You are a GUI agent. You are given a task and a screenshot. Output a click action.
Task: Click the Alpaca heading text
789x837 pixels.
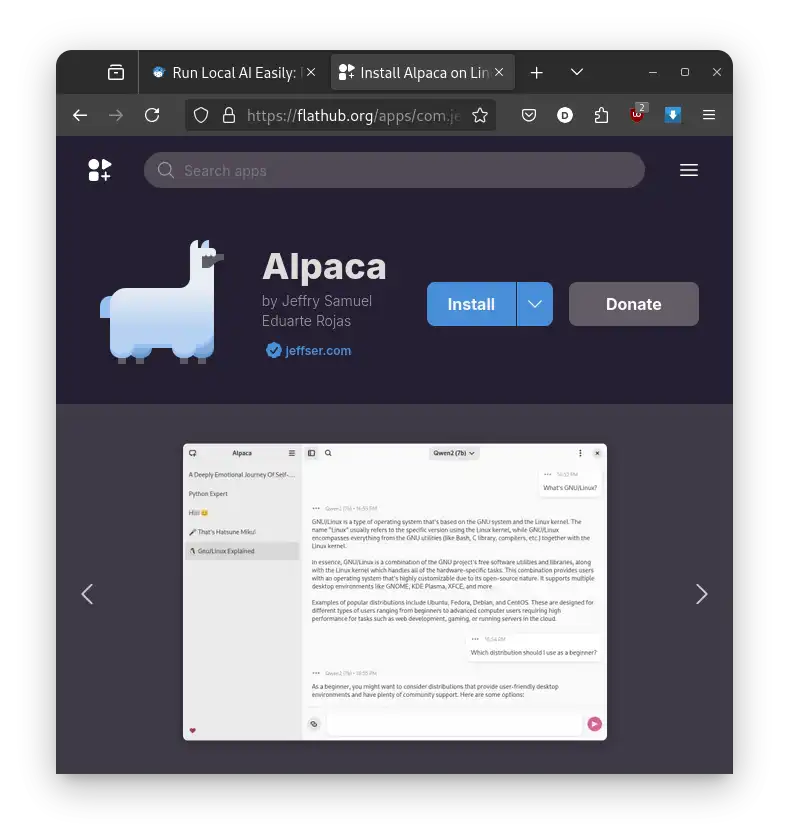point(324,266)
